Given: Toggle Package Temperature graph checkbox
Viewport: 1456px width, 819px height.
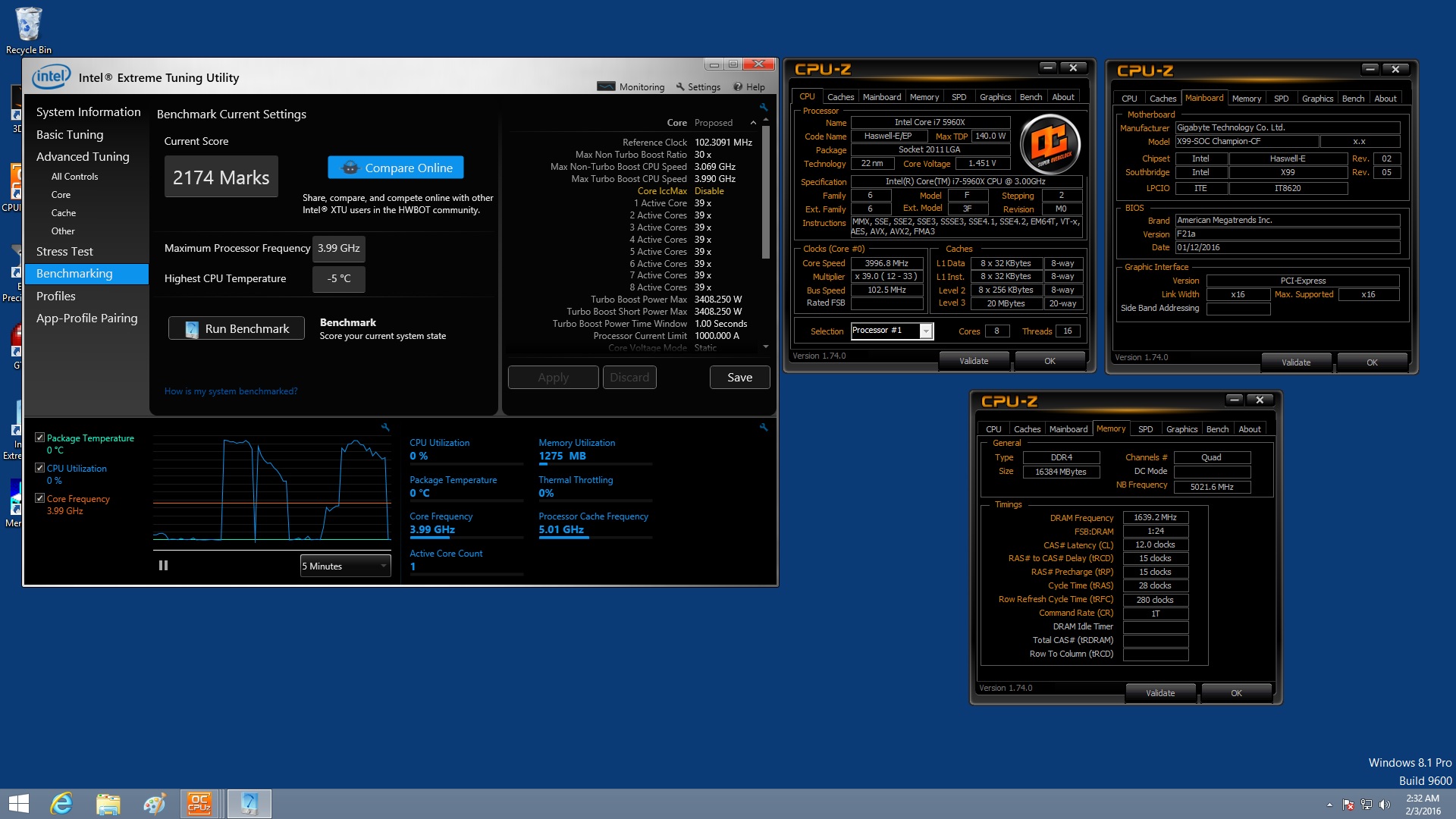Looking at the screenshot, I should (40, 438).
